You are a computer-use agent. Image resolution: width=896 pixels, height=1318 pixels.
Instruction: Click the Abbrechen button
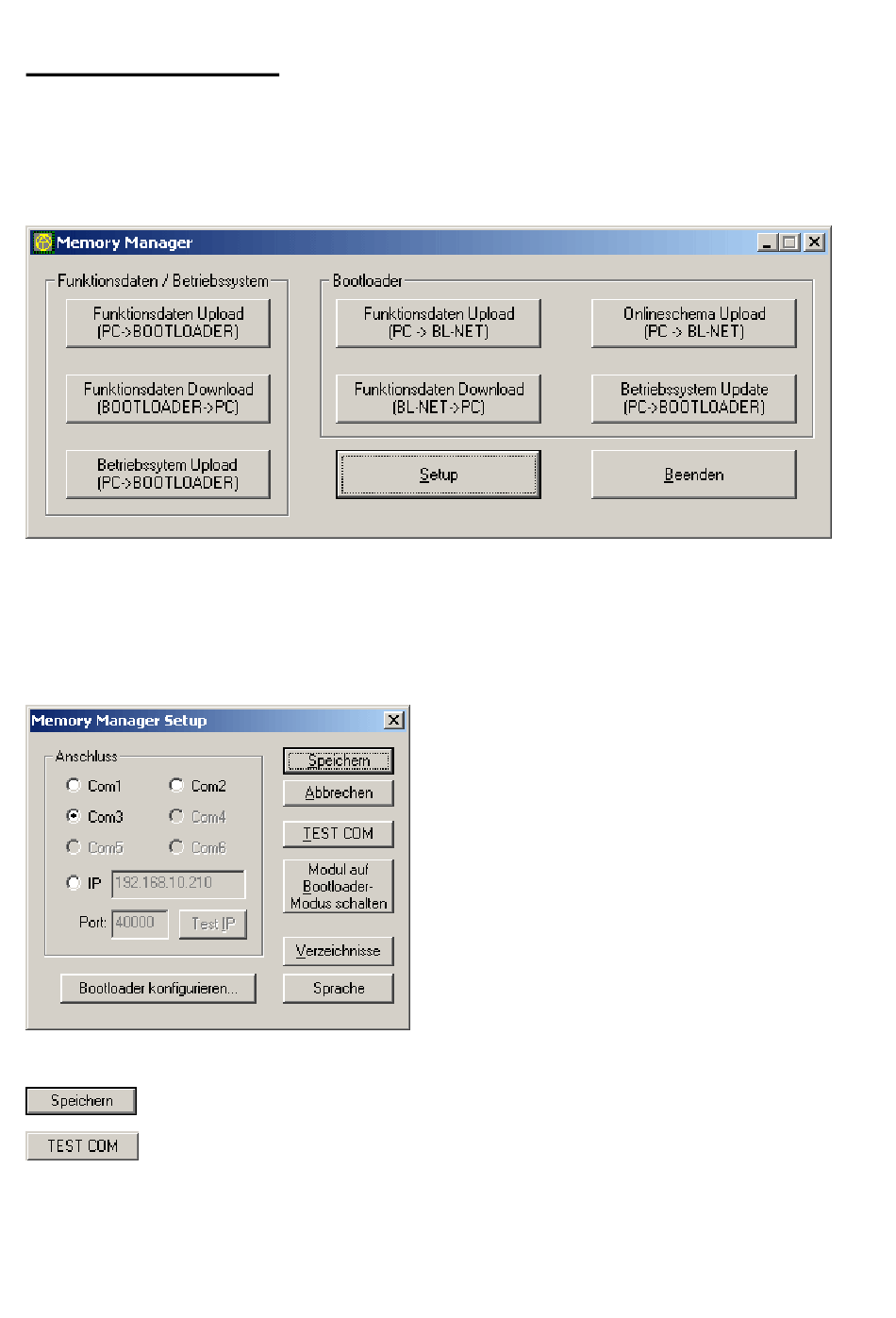click(339, 792)
